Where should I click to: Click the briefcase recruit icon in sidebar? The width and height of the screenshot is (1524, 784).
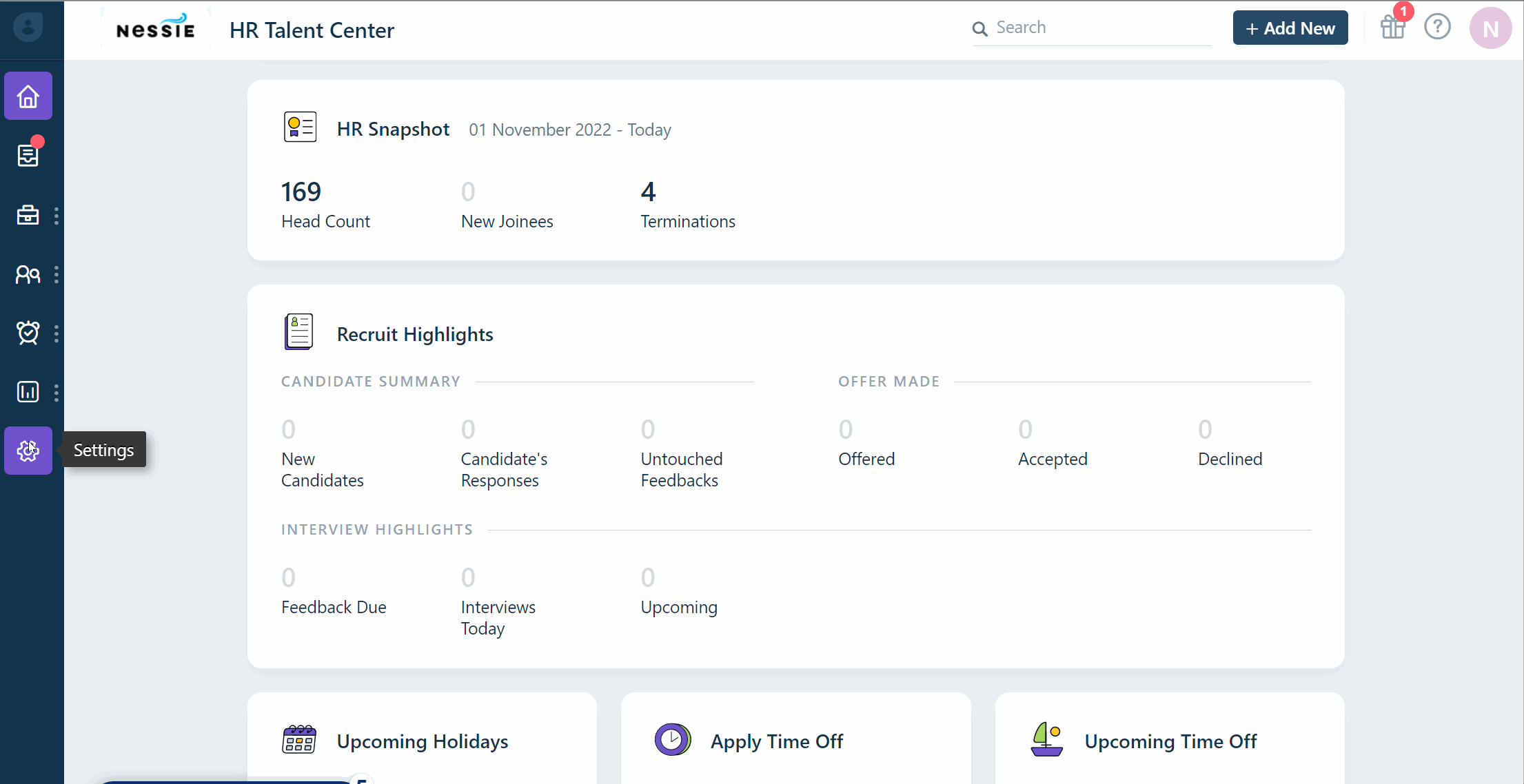(28, 216)
